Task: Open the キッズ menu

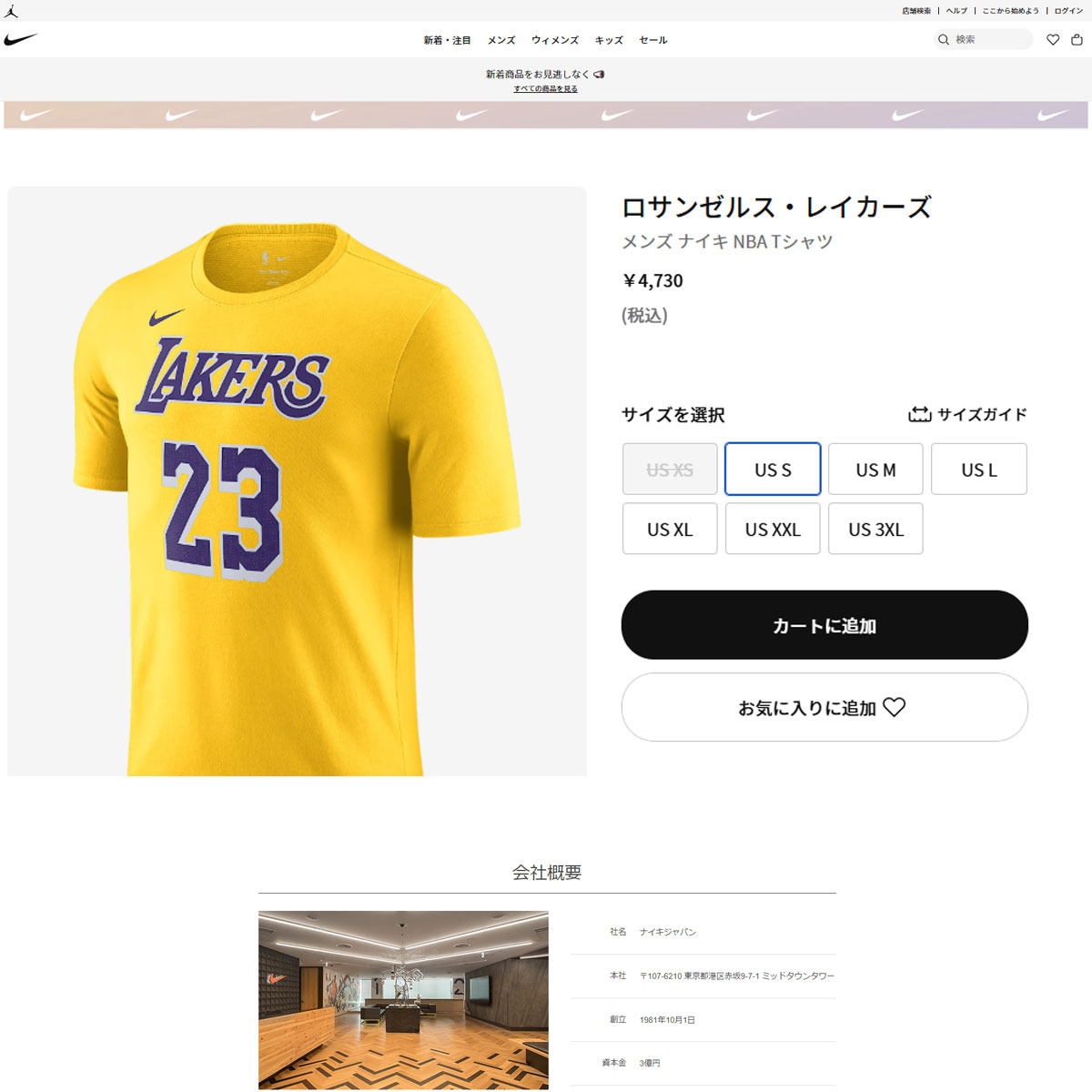Action: point(609,40)
